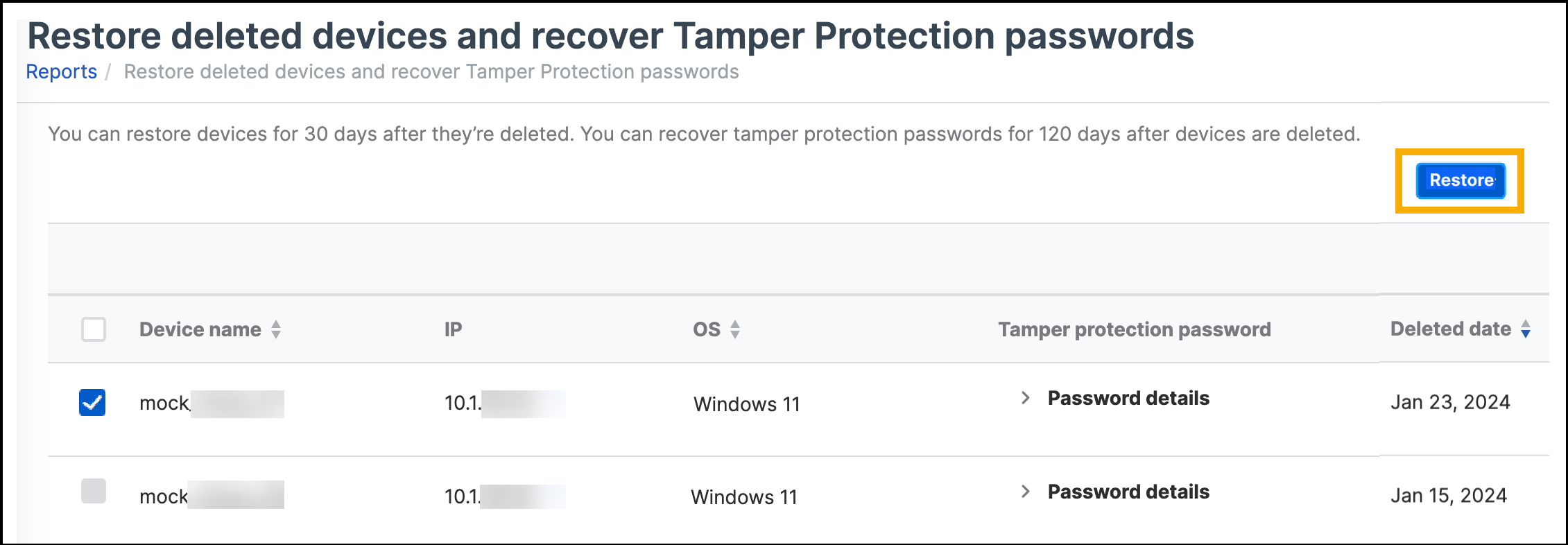Viewport: 1568px width, 545px height.
Task: Click the sort arrows beside Device name
Action: [276, 329]
